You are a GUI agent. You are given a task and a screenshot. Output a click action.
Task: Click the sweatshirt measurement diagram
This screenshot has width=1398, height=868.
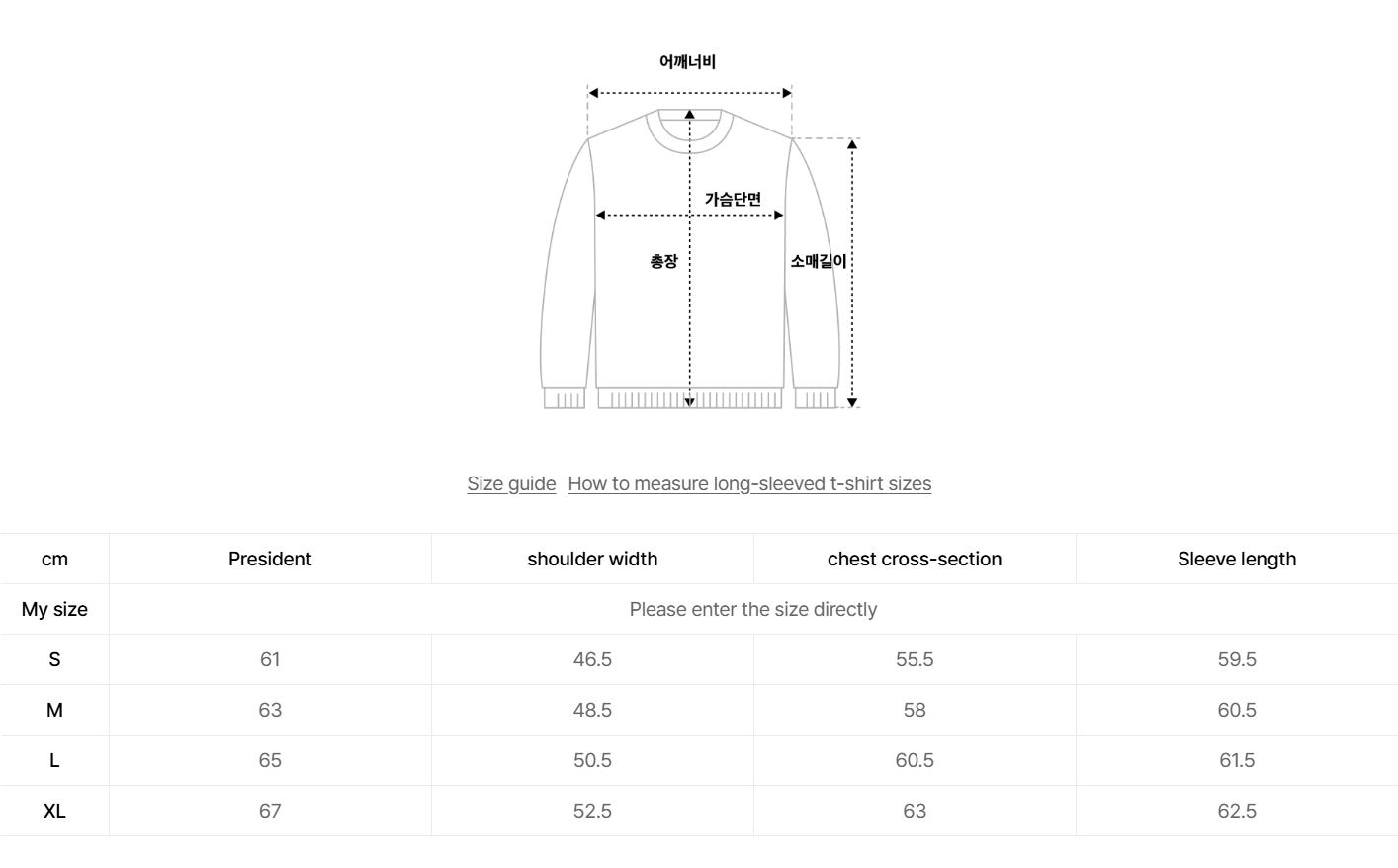point(690,297)
